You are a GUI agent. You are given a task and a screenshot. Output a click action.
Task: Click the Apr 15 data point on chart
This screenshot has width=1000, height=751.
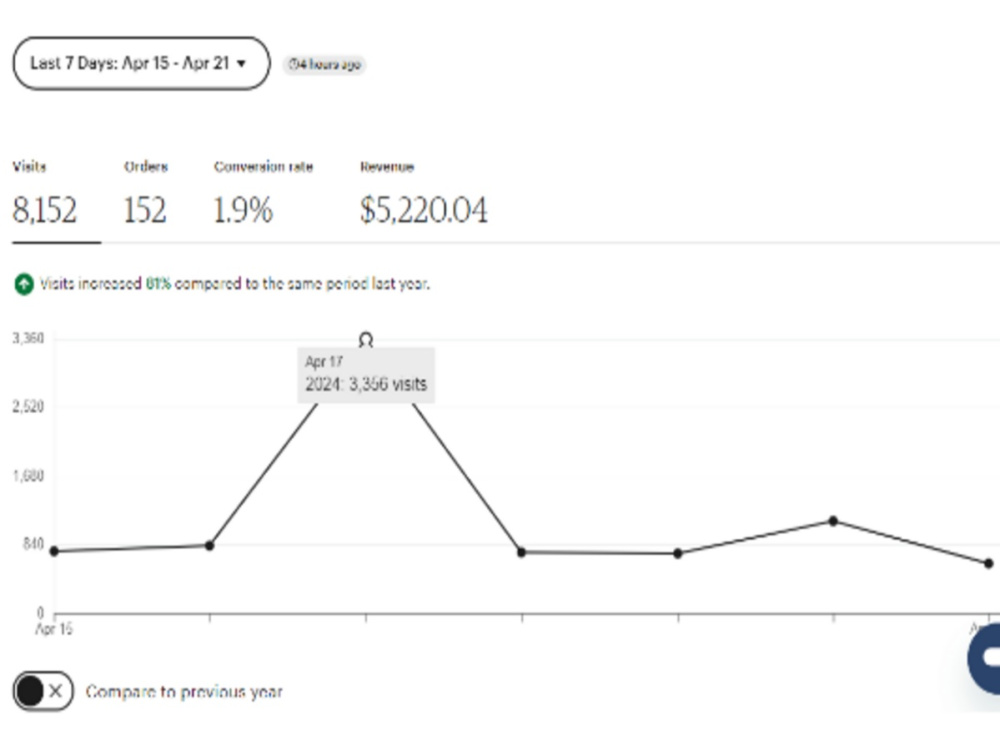click(54, 551)
